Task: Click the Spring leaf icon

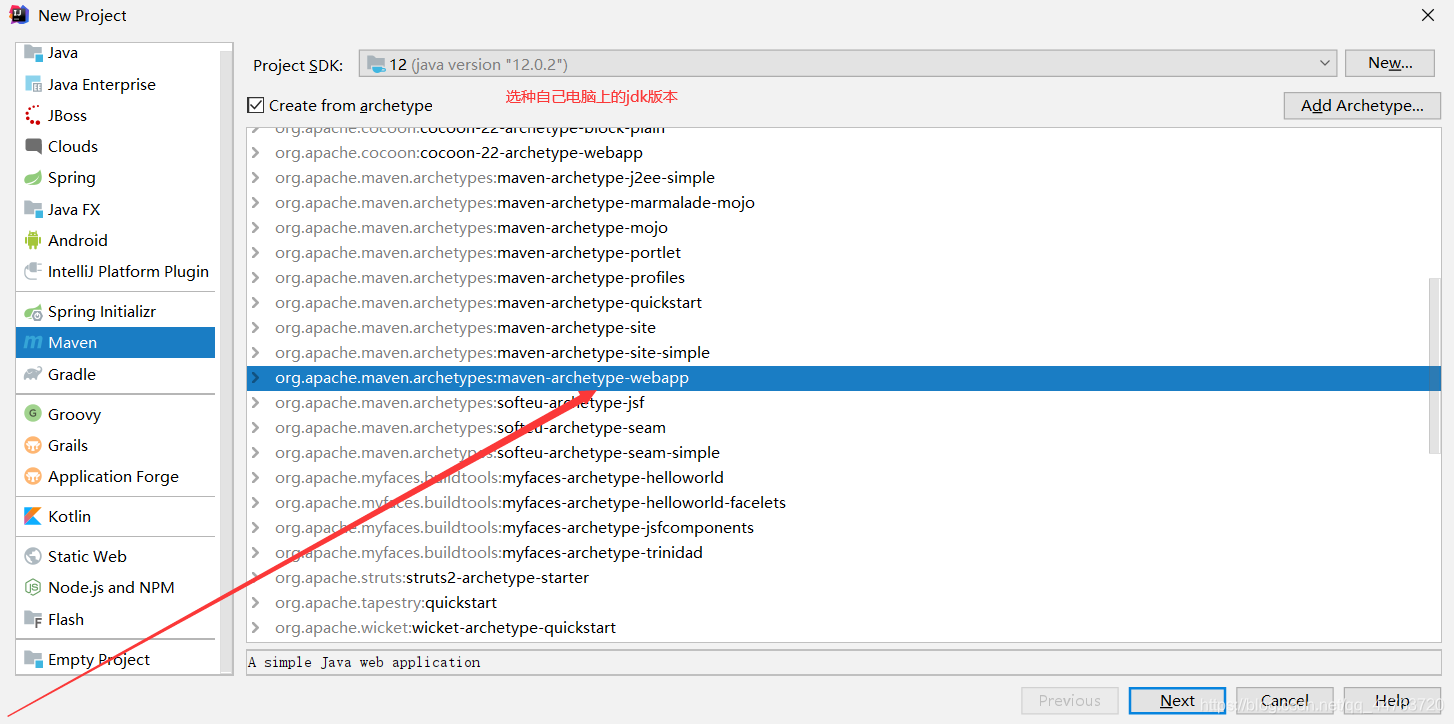Action: pos(33,178)
